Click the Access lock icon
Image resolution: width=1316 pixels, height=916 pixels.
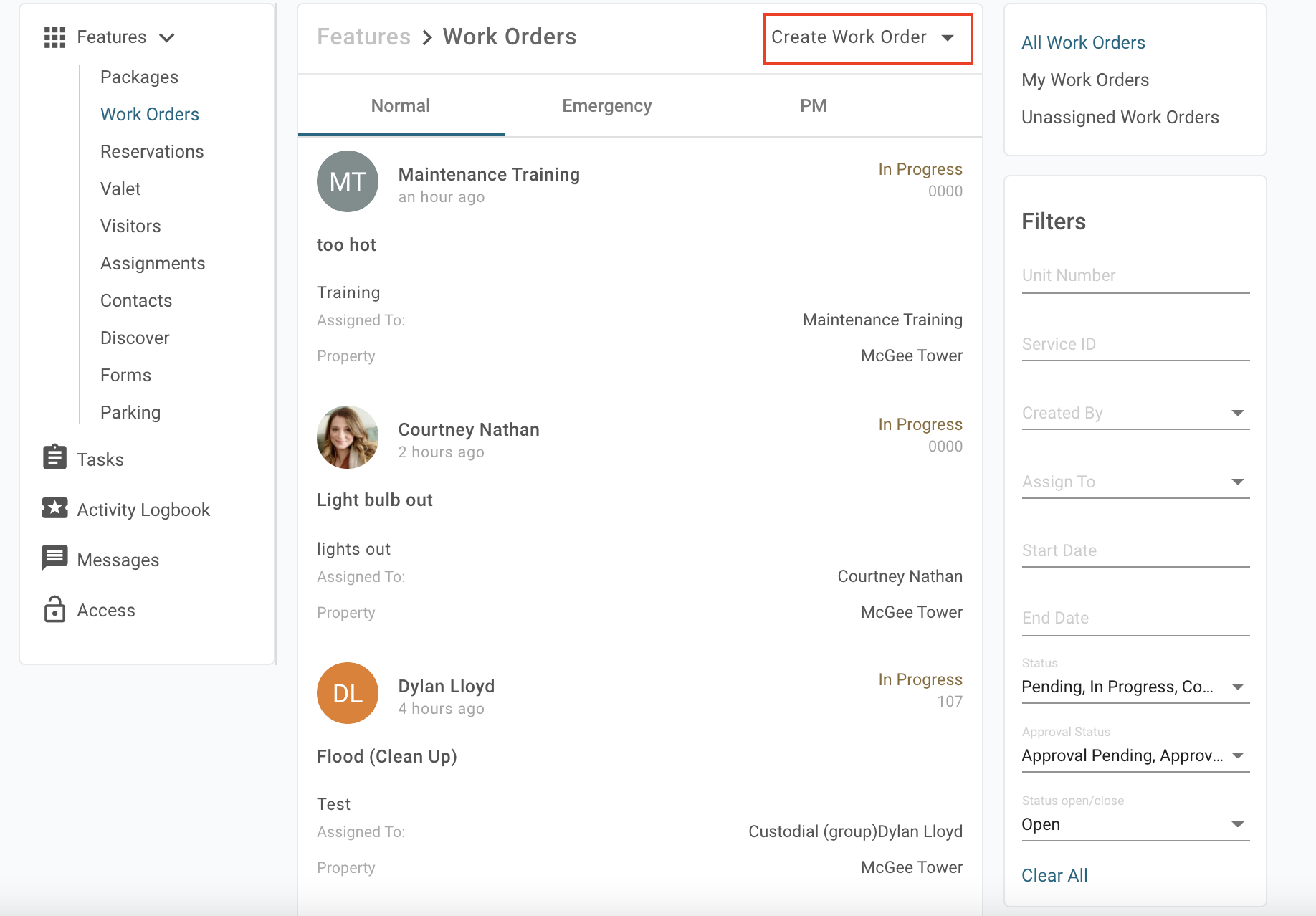pyautogui.click(x=54, y=609)
